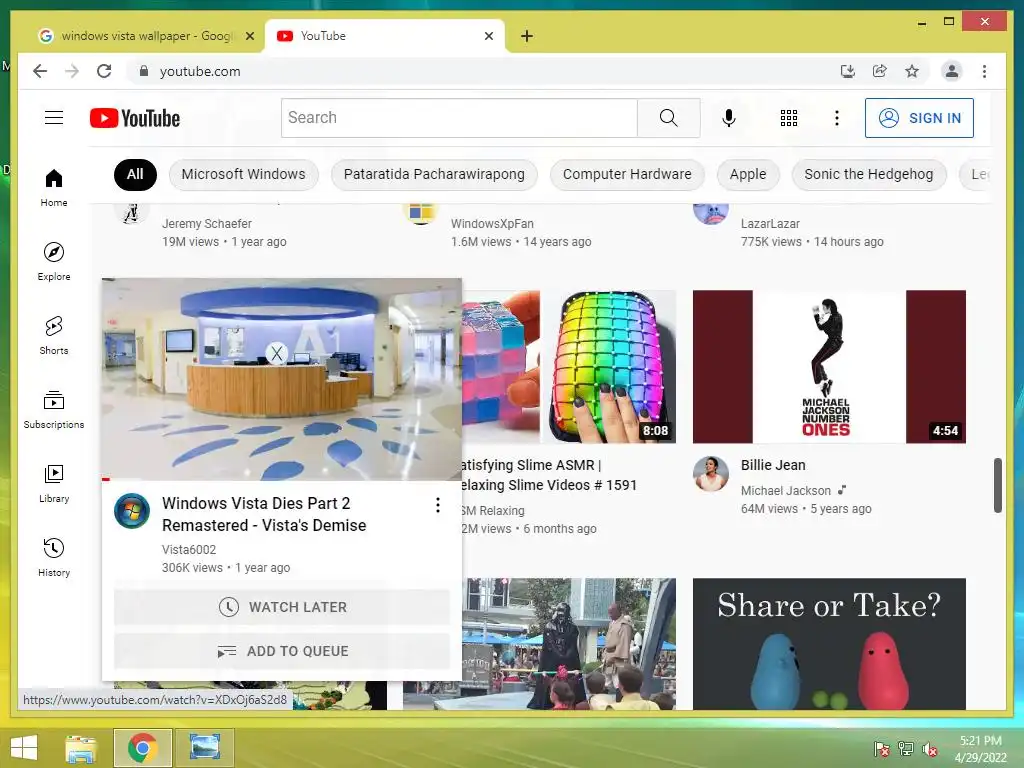
Task: Open Shorts in the sidebar
Action: pyautogui.click(x=54, y=336)
